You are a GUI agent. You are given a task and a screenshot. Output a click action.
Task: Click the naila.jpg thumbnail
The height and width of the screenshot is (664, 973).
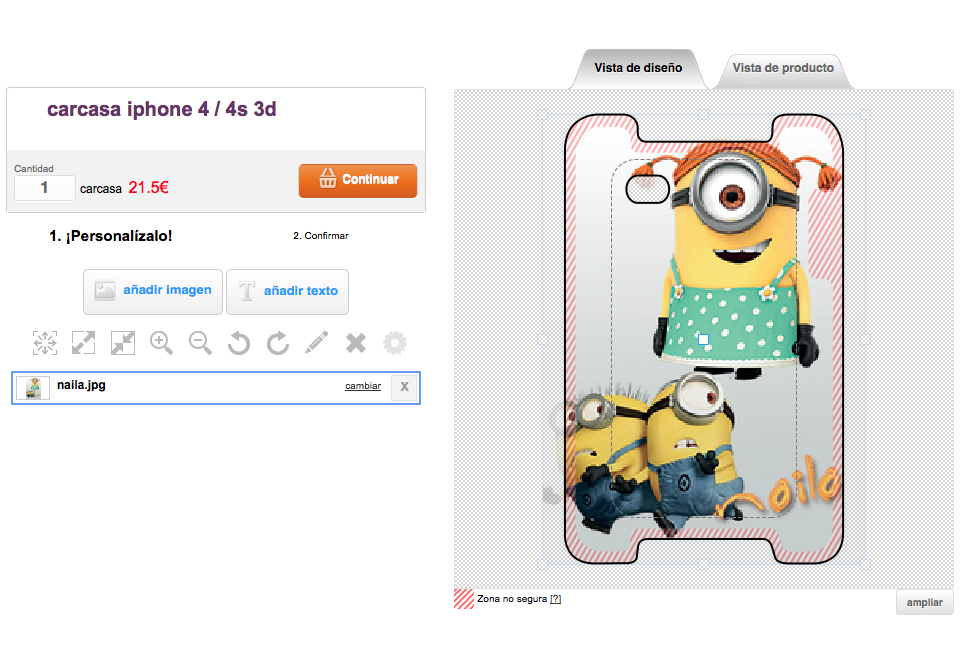pos(33,388)
